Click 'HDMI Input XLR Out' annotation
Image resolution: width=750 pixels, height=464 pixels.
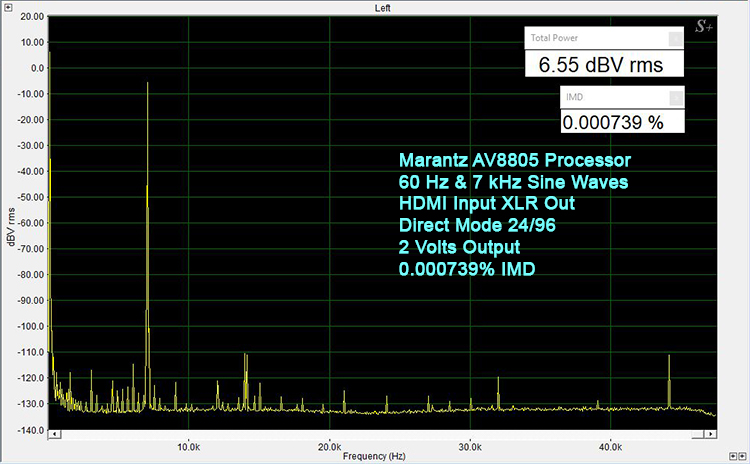point(486,203)
